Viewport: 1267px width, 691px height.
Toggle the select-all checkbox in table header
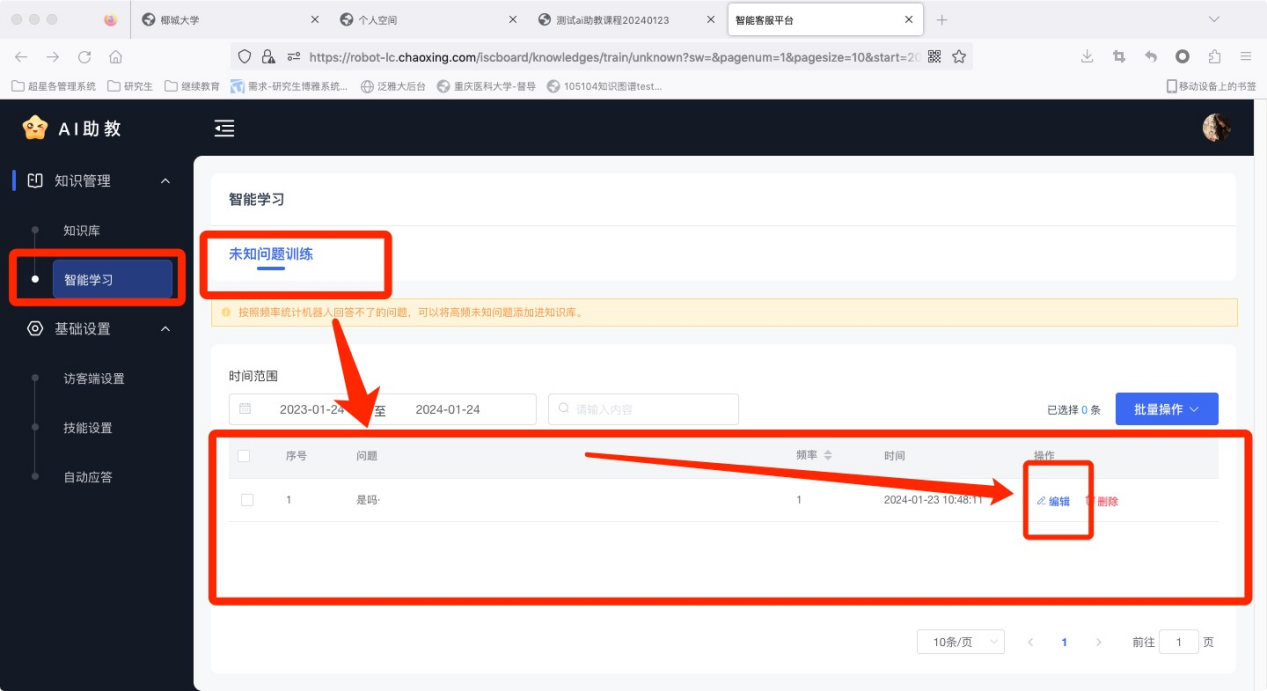244,456
